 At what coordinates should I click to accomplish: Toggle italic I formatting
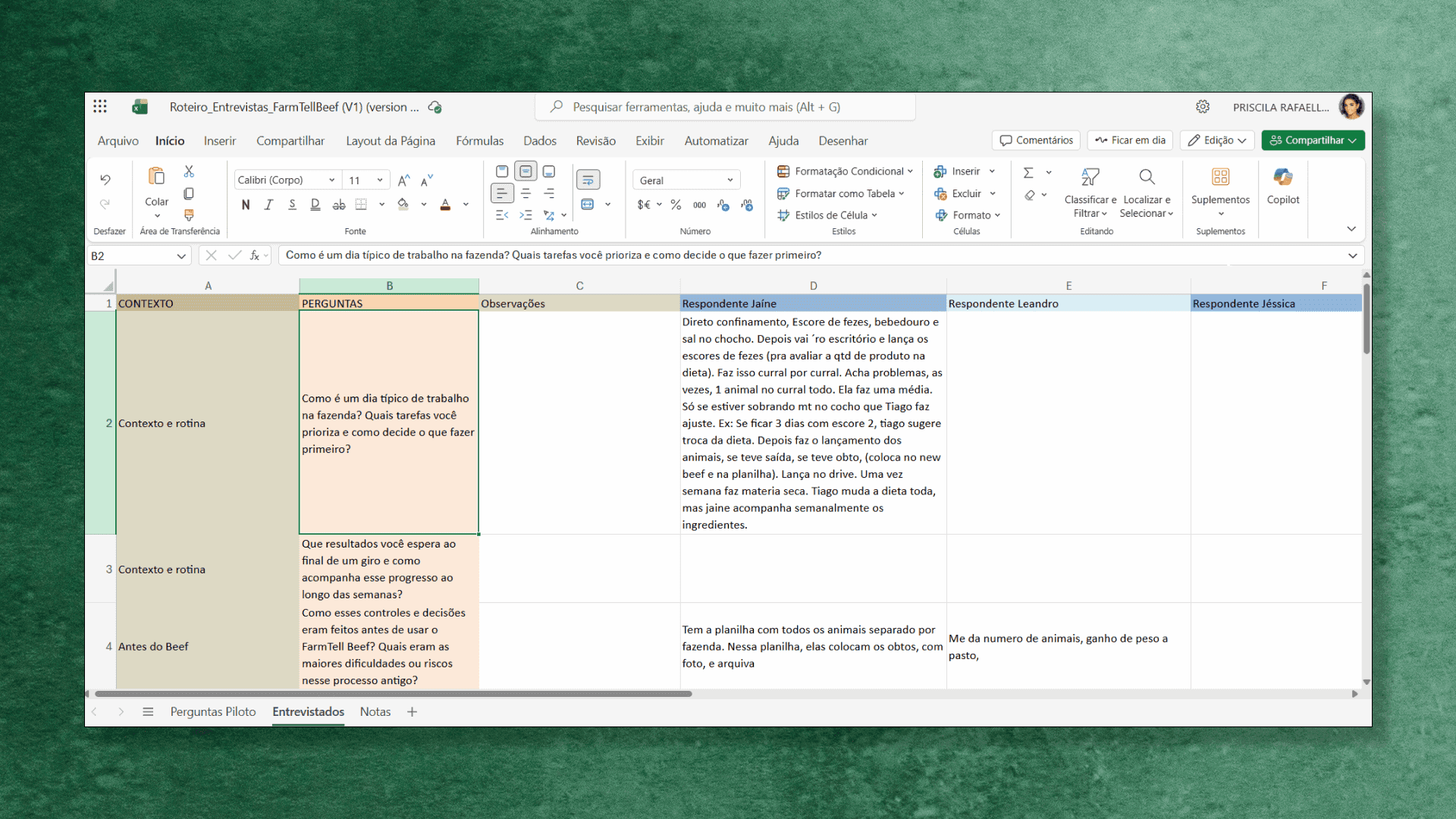point(268,205)
